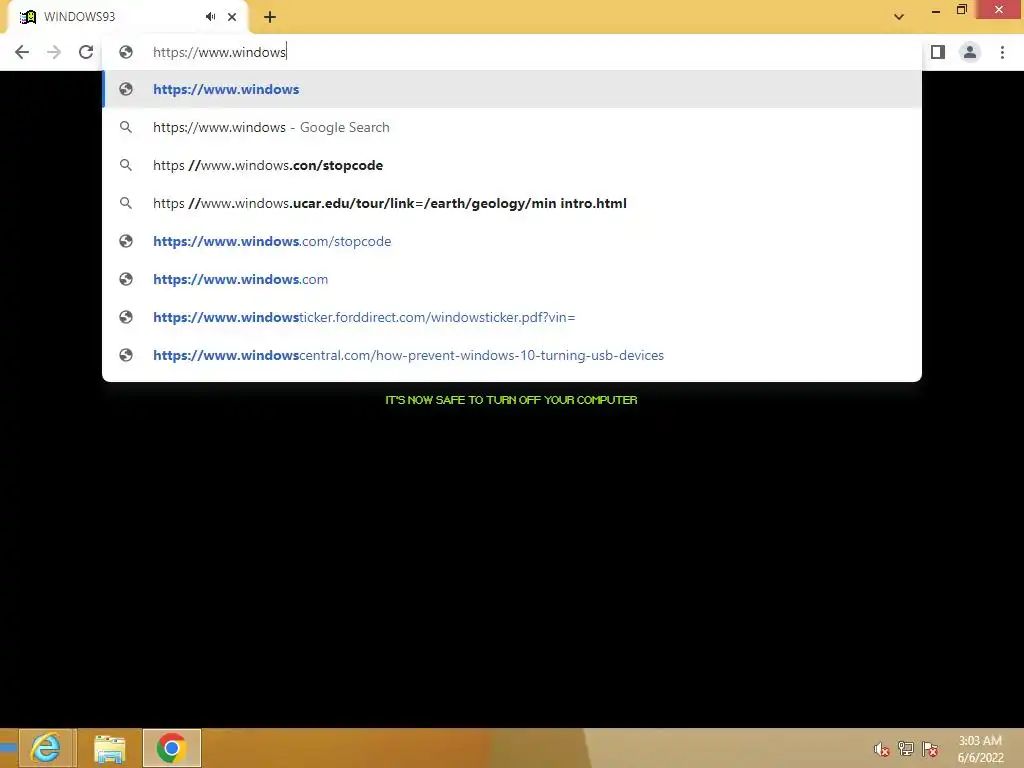Click the Chrome taskbar icon
1024x768 pixels.
tap(172, 748)
